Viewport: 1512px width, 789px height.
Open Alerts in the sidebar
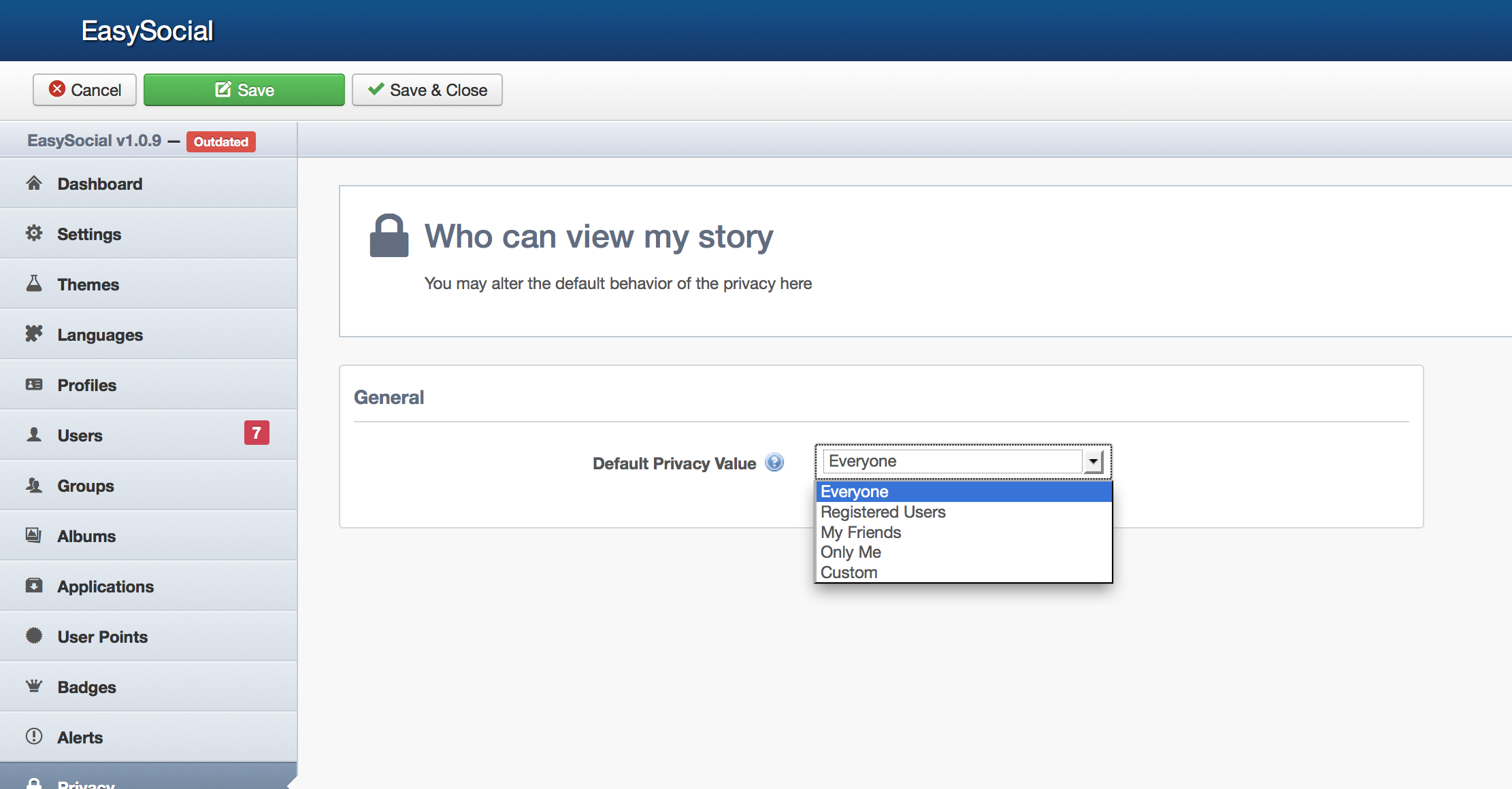point(148,737)
